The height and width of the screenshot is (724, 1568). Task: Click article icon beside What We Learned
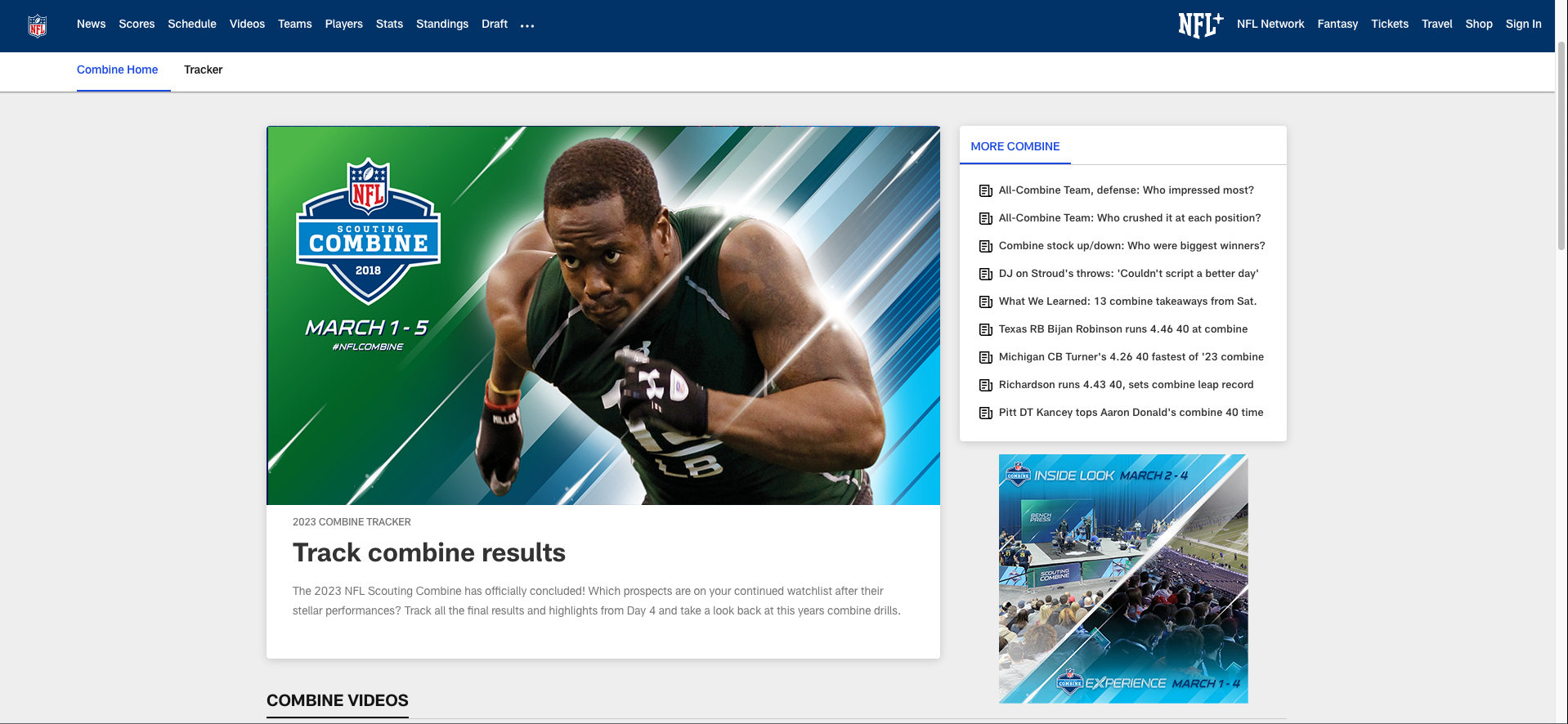986,302
